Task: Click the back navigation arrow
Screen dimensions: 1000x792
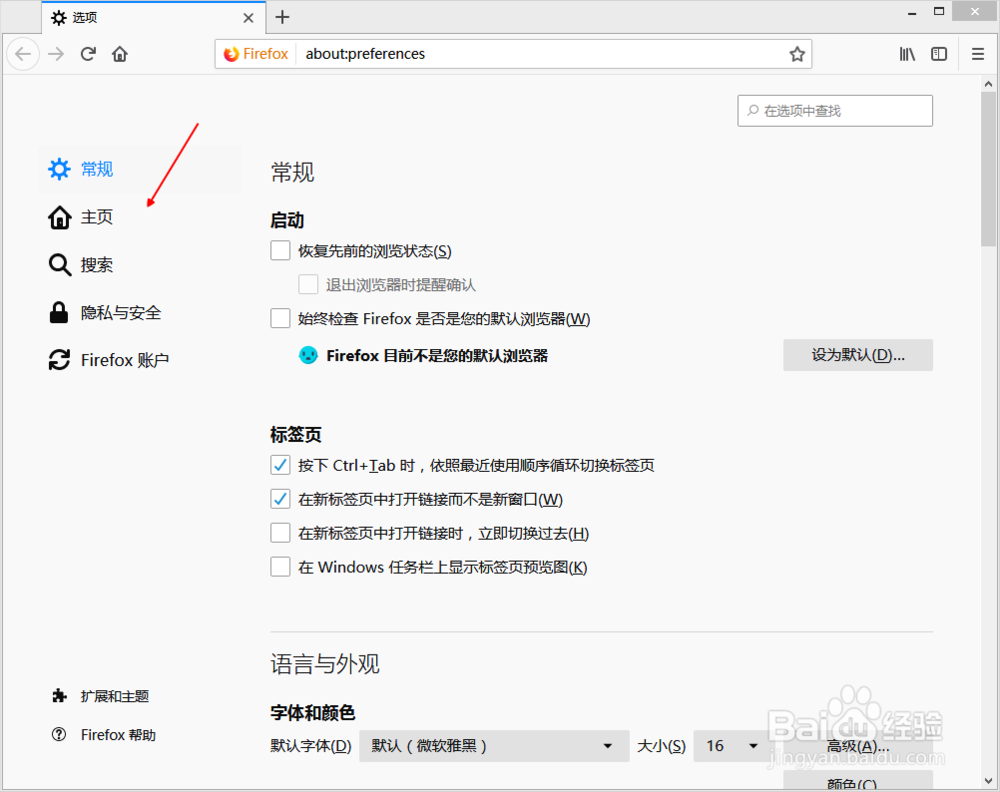Action: click(x=23, y=54)
